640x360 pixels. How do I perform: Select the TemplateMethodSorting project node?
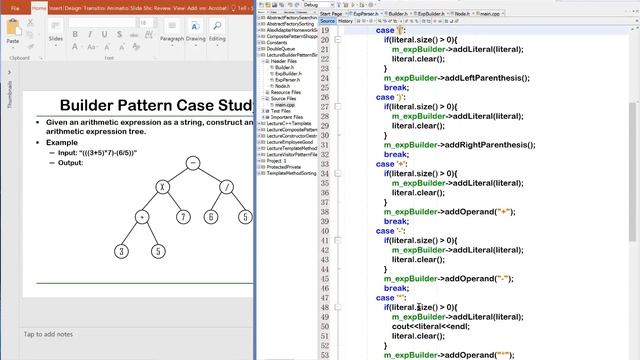[291, 173]
